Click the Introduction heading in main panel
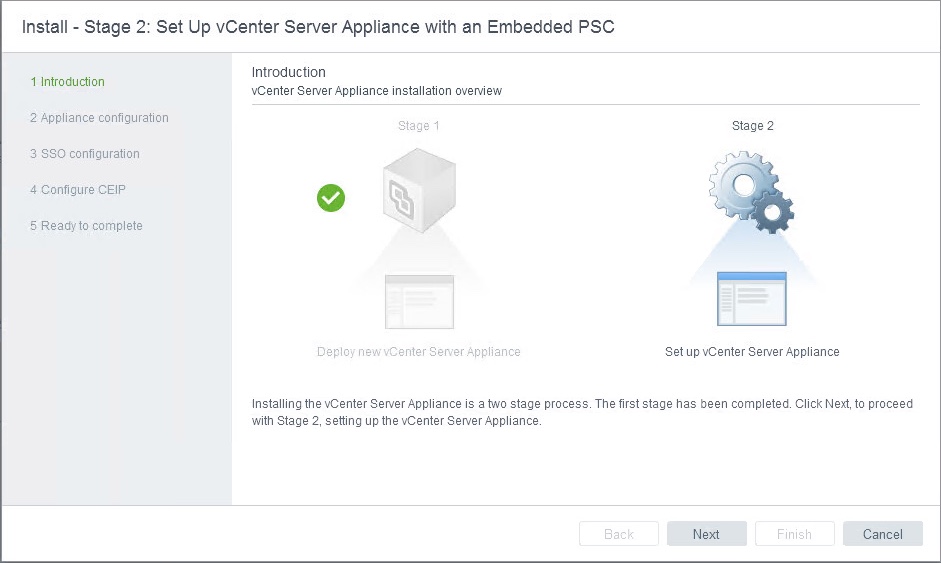The height and width of the screenshot is (563, 941). pyautogui.click(x=289, y=72)
